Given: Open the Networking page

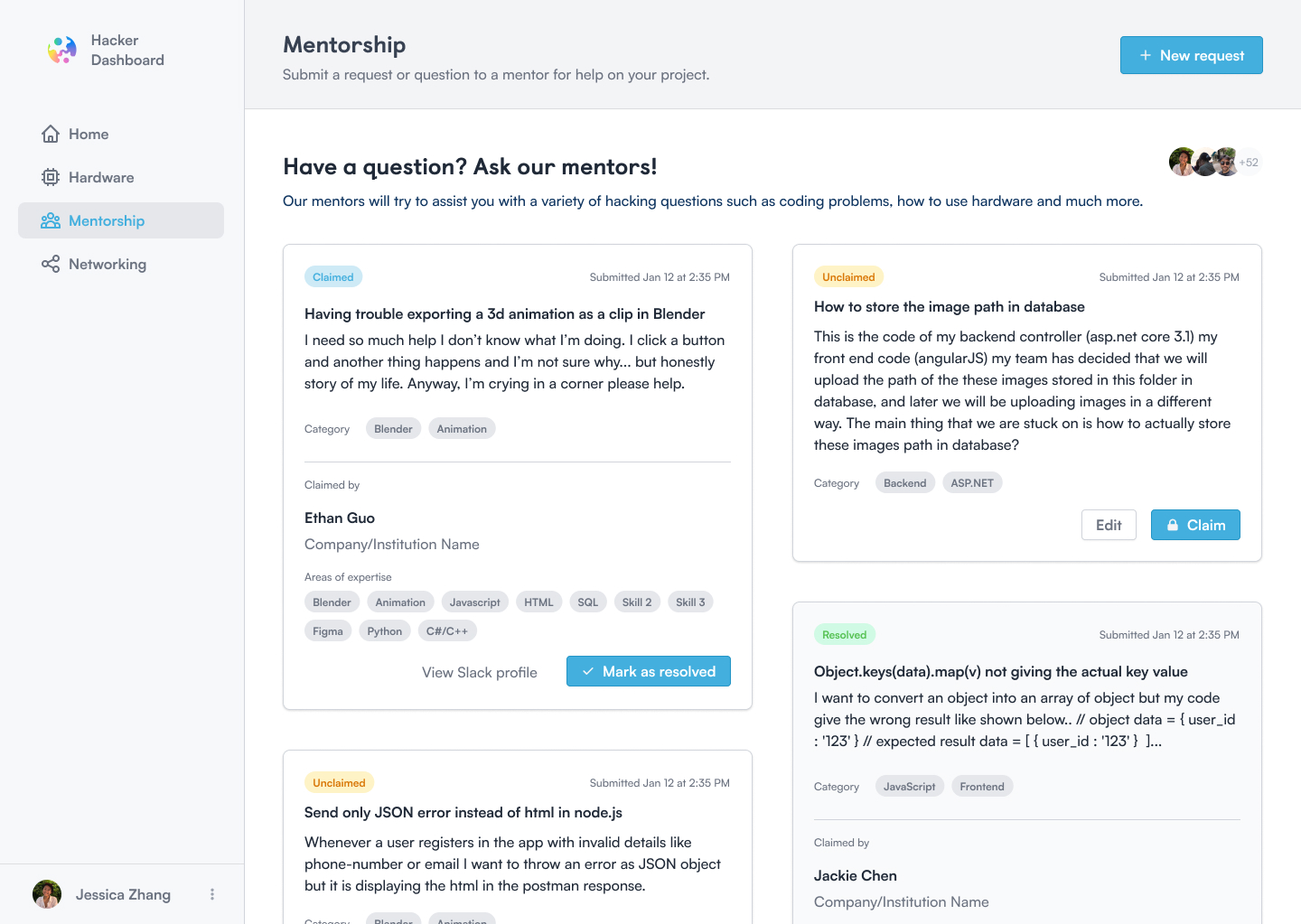Looking at the screenshot, I should coord(107,264).
